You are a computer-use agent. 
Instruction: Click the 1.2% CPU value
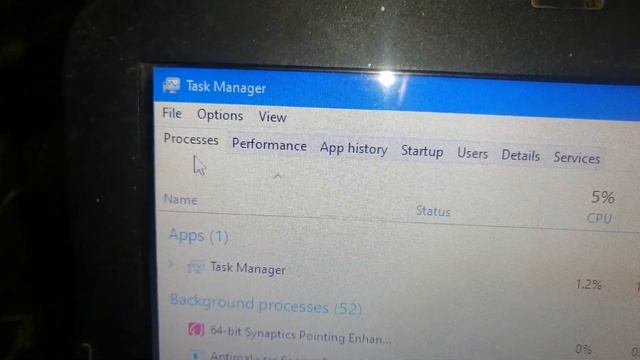tap(589, 284)
